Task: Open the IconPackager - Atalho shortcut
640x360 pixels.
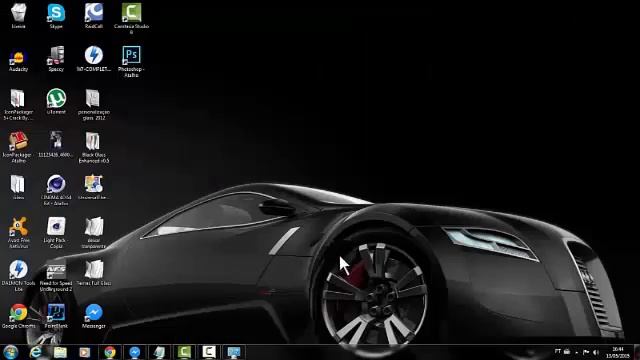Action: [17, 147]
